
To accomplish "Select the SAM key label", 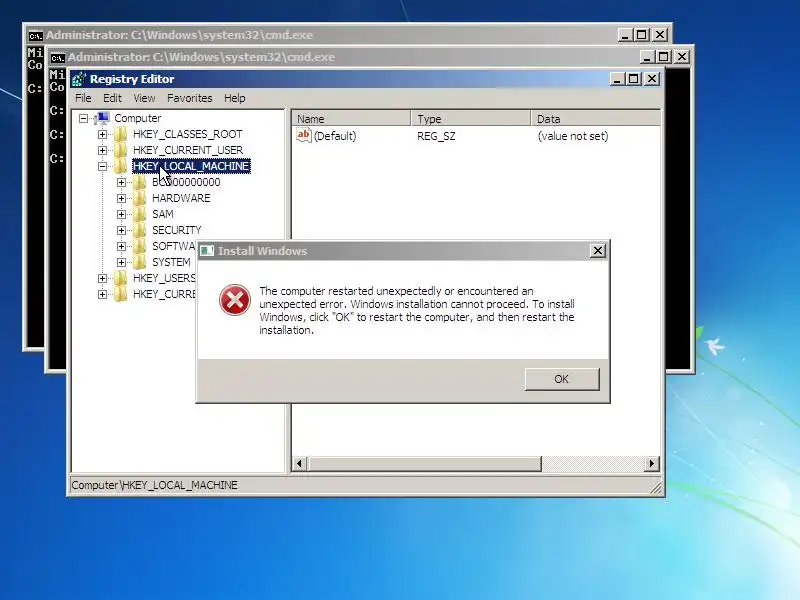I will point(163,214).
